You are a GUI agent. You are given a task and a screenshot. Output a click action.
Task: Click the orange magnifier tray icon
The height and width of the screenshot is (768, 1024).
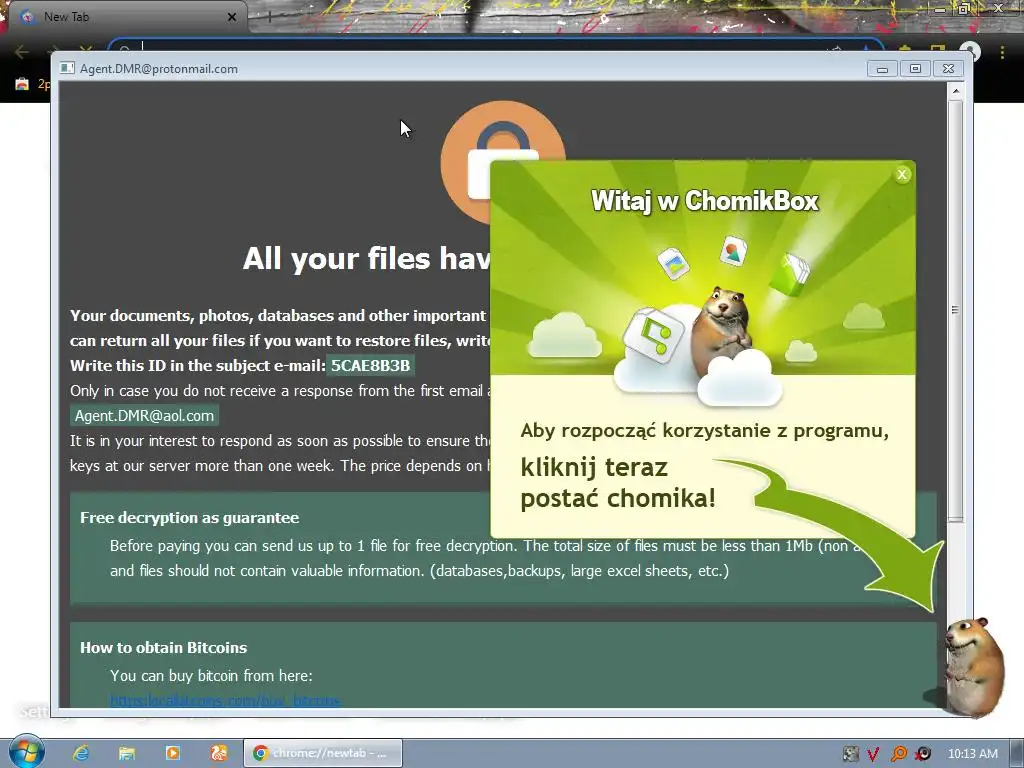point(898,754)
